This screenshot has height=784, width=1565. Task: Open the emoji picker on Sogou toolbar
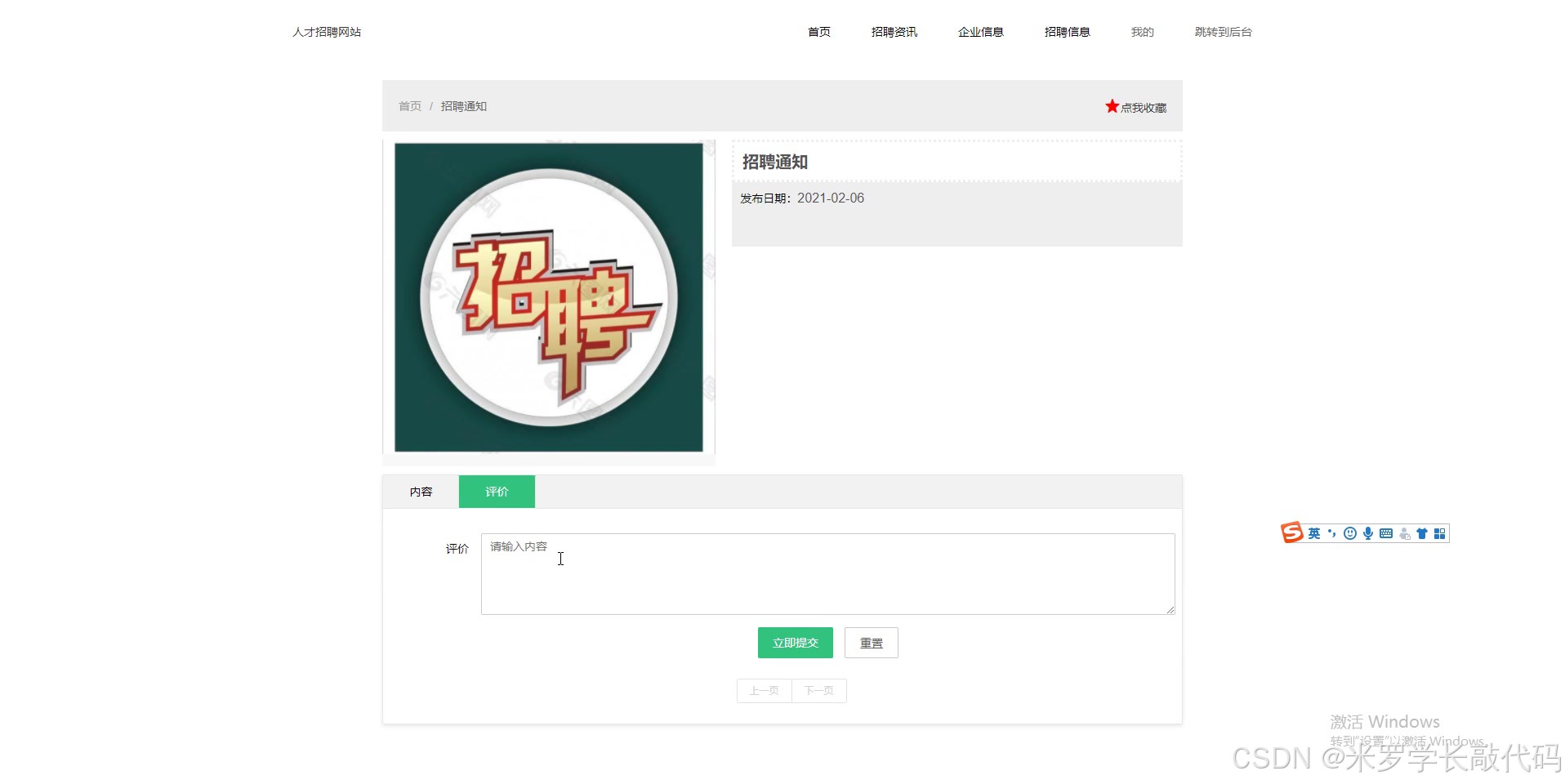coord(1349,532)
